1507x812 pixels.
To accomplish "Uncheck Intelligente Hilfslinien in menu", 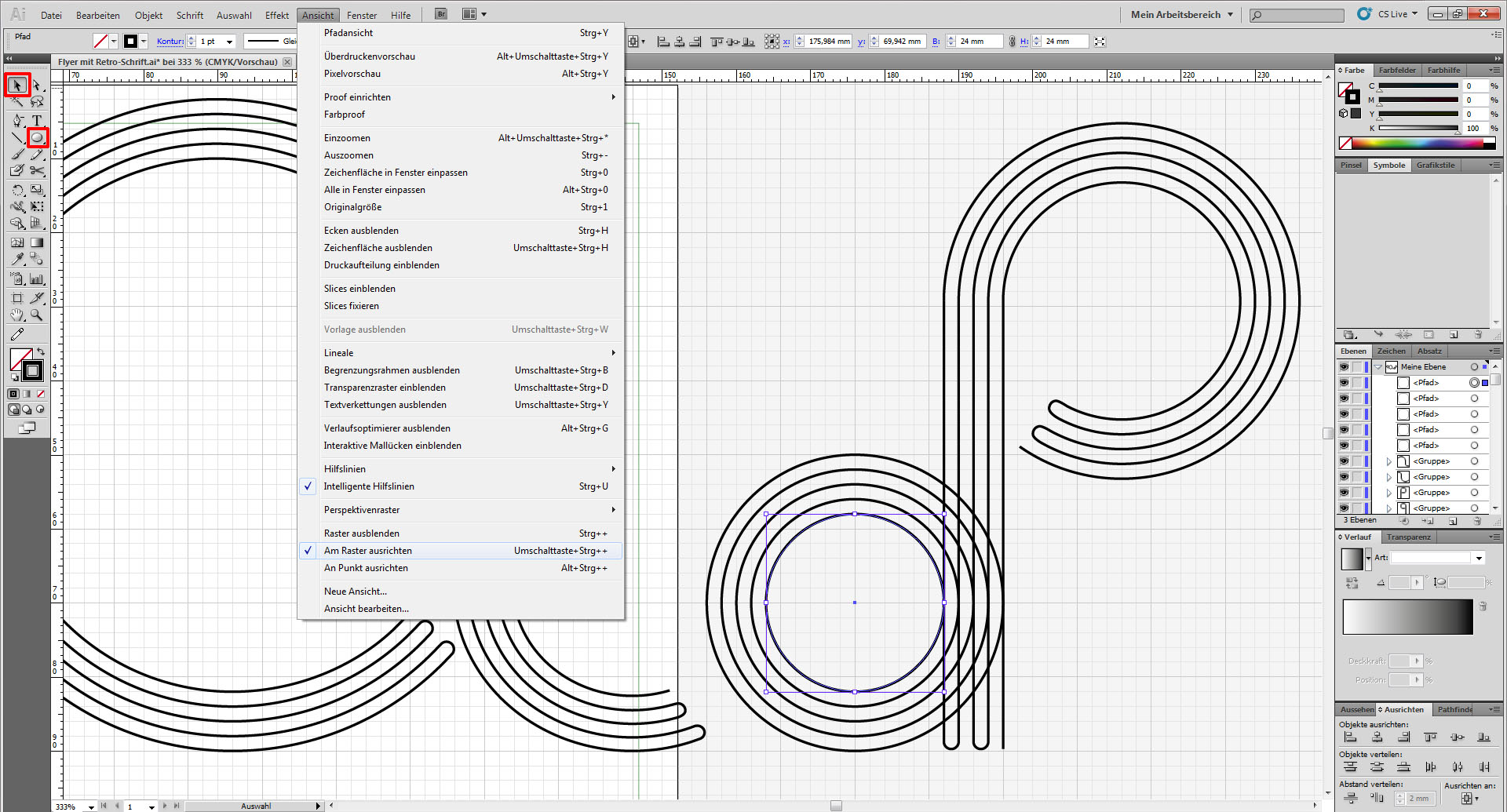I will [369, 486].
